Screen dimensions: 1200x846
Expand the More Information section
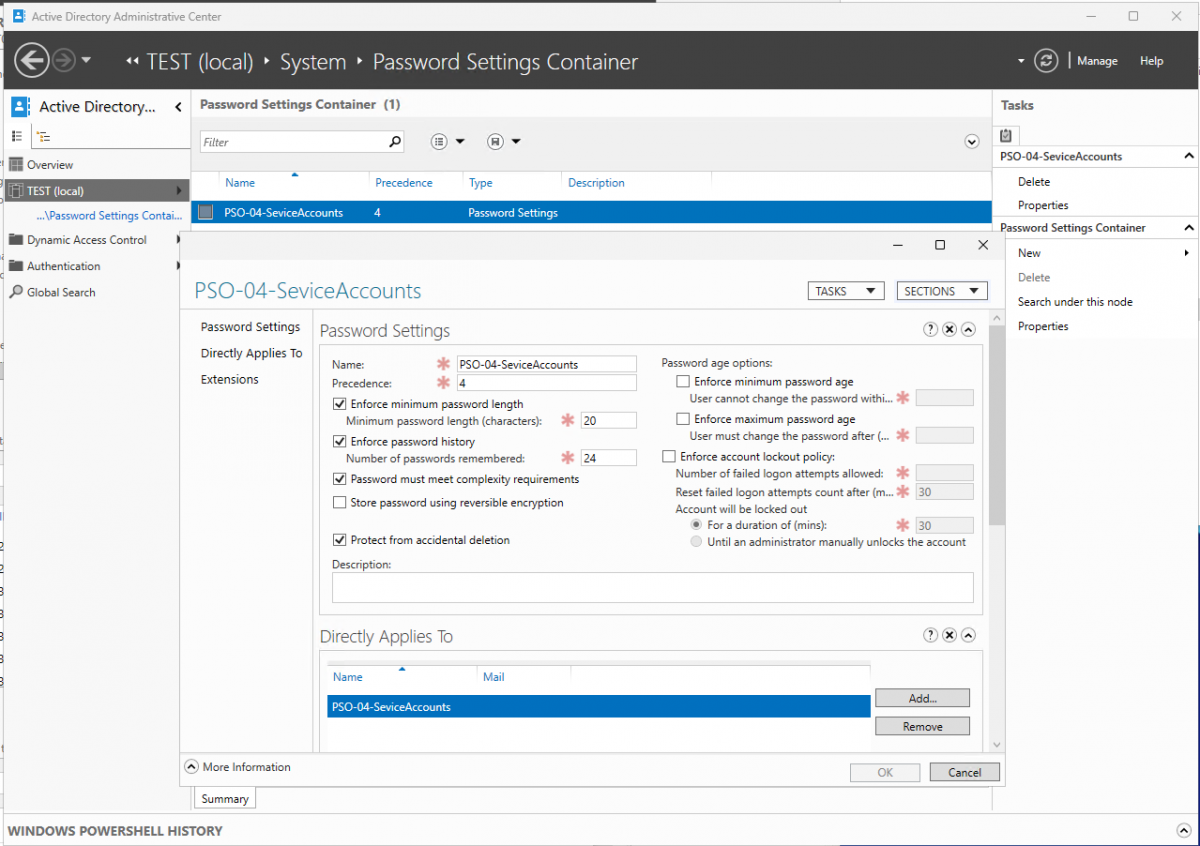(192, 767)
